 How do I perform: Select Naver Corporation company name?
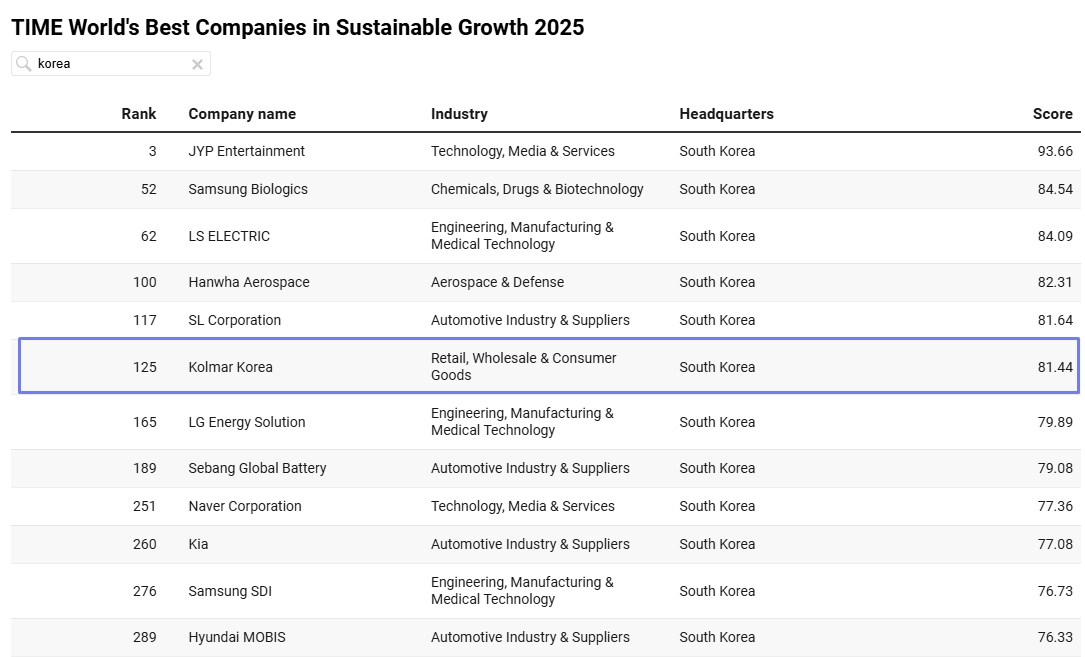(245, 506)
